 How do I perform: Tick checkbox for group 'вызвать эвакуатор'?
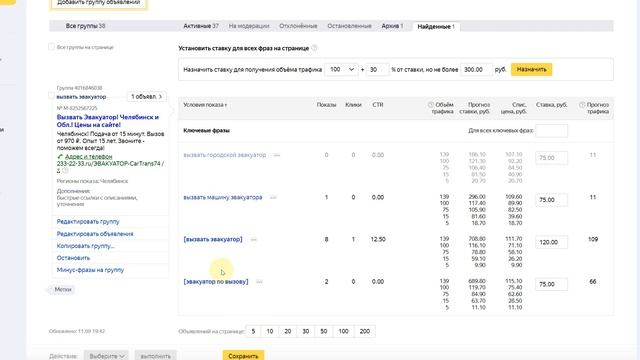(x=51, y=96)
